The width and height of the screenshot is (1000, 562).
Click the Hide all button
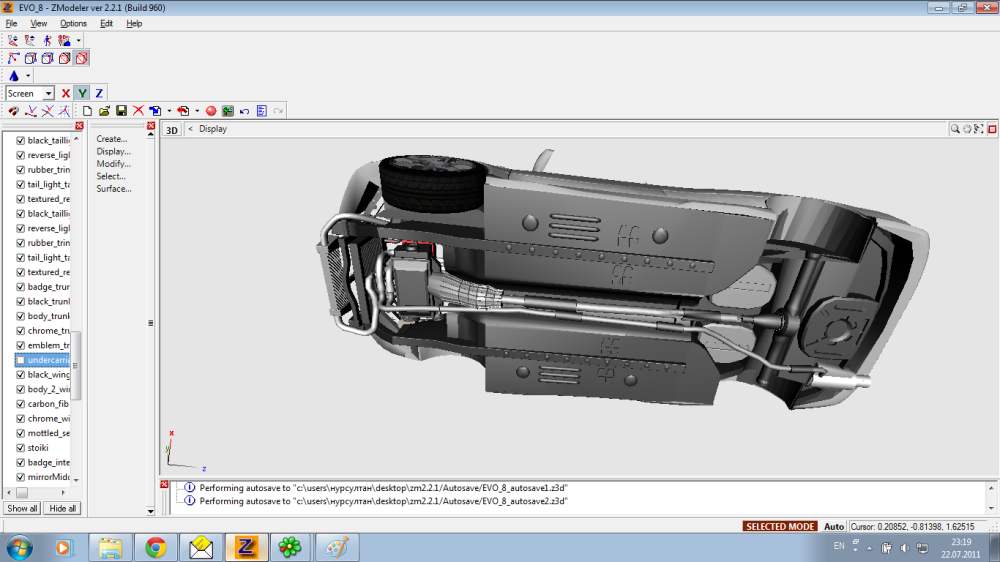click(62, 508)
